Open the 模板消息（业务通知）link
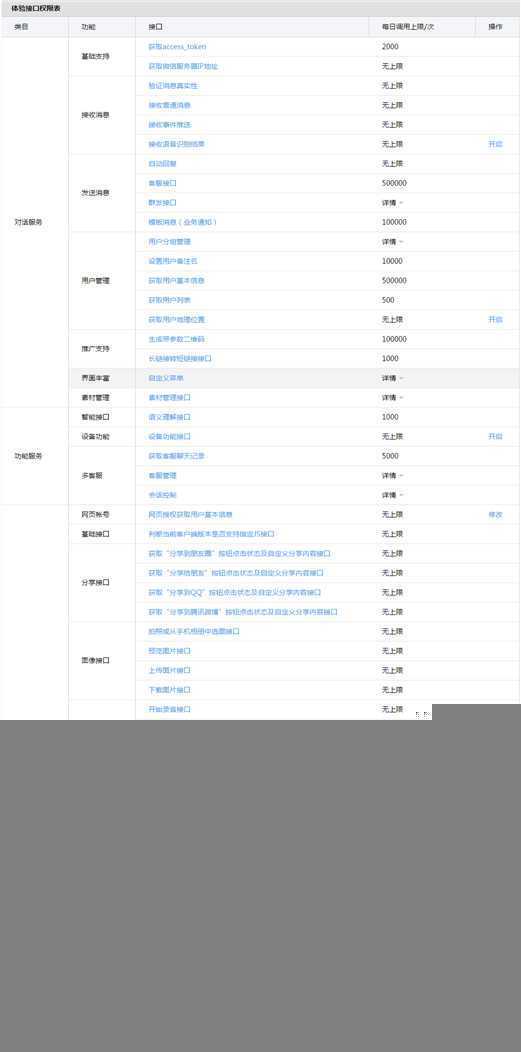The width and height of the screenshot is (521, 1052). click(182, 222)
